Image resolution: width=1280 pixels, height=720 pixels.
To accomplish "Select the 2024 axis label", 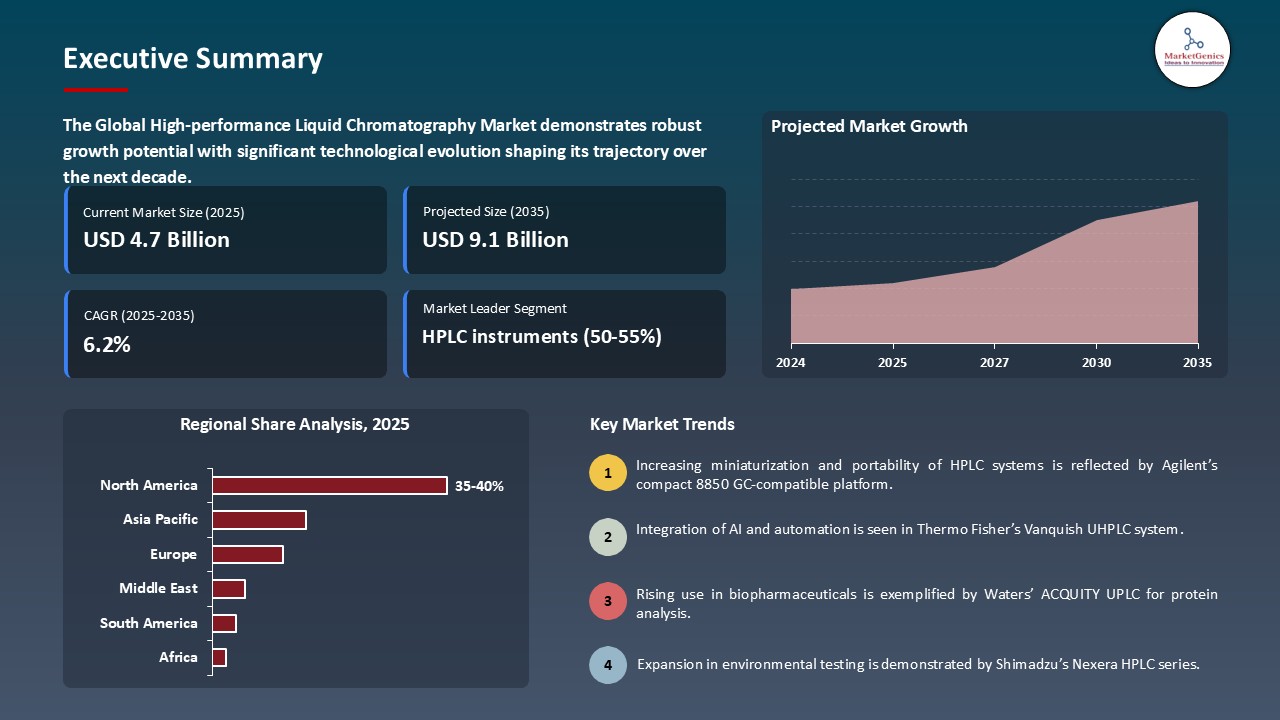I will (791, 363).
